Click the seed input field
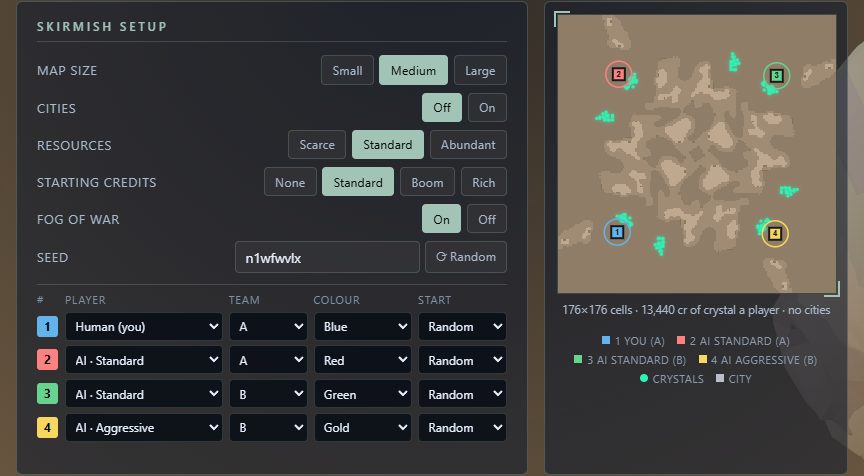This screenshot has width=864, height=476. (x=327, y=257)
